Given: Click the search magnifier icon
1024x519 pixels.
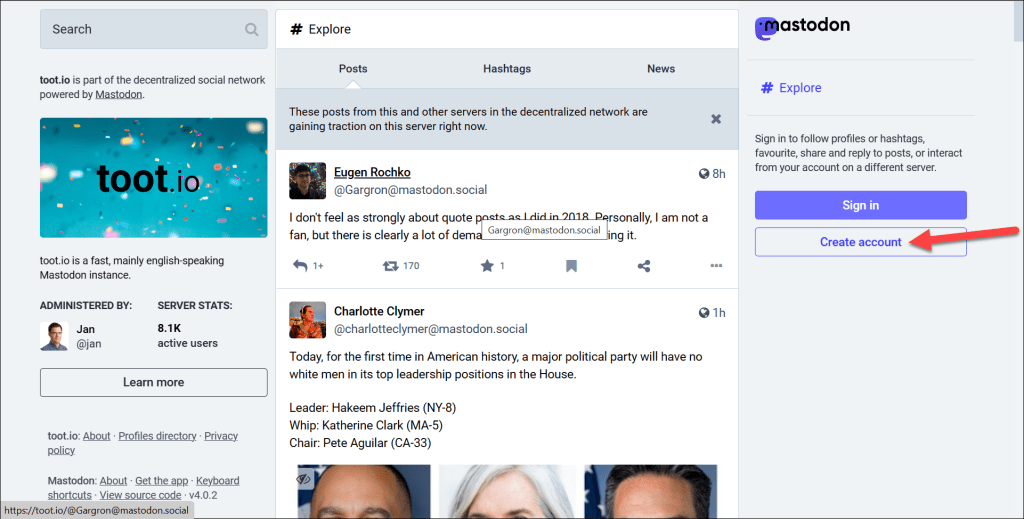Looking at the screenshot, I should (x=251, y=29).
